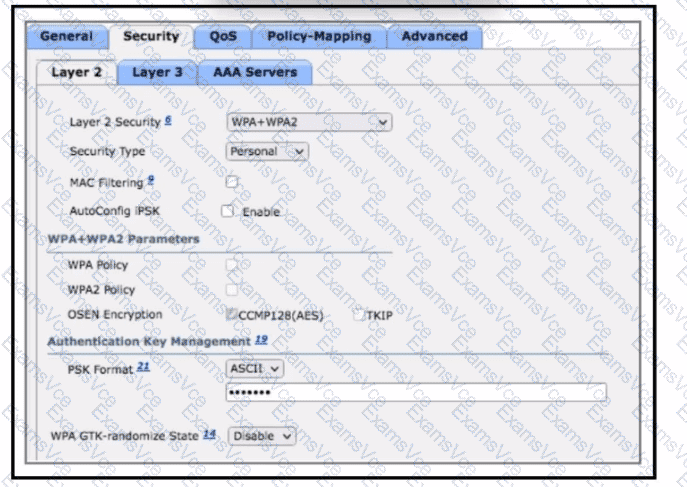Expand the Layer 2 Security dropdown

tap(309, 122)
